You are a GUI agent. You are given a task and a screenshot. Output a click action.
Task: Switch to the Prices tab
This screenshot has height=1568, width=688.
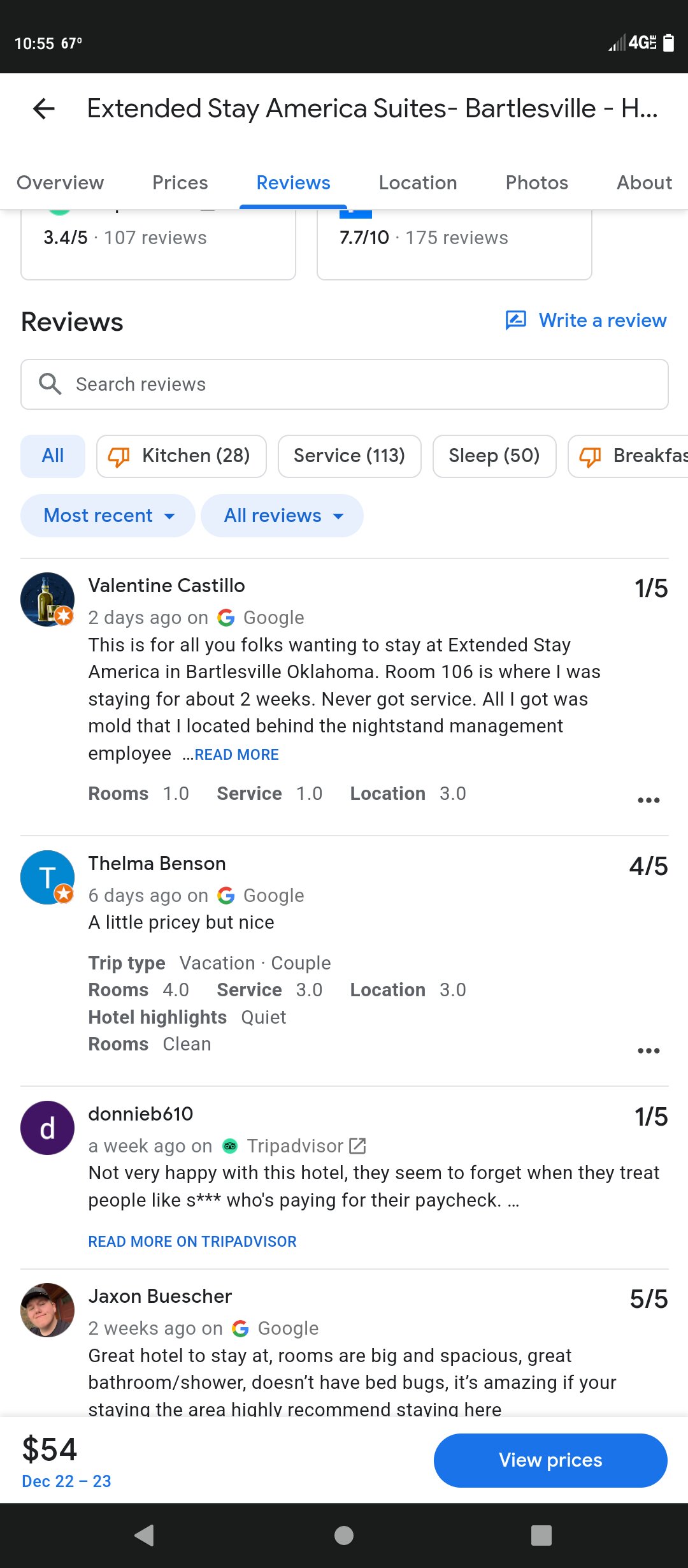click(x=180, y=183)
